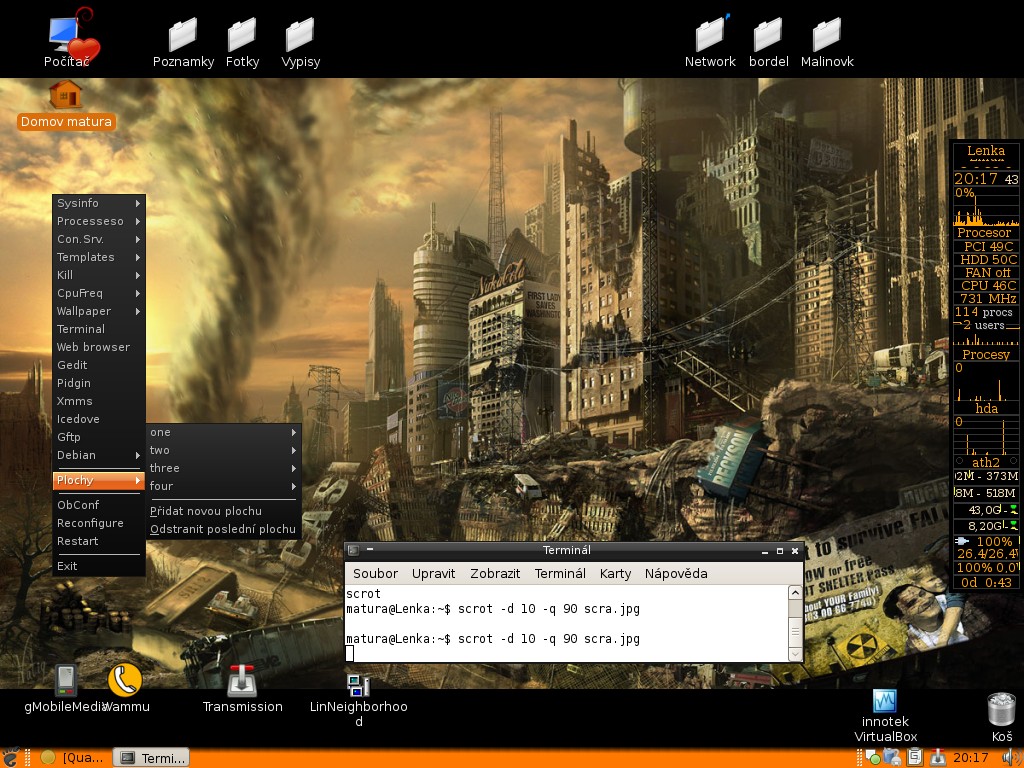Launch Gedit from the root menu
The image size is (1024, 768).
(99, 365)
